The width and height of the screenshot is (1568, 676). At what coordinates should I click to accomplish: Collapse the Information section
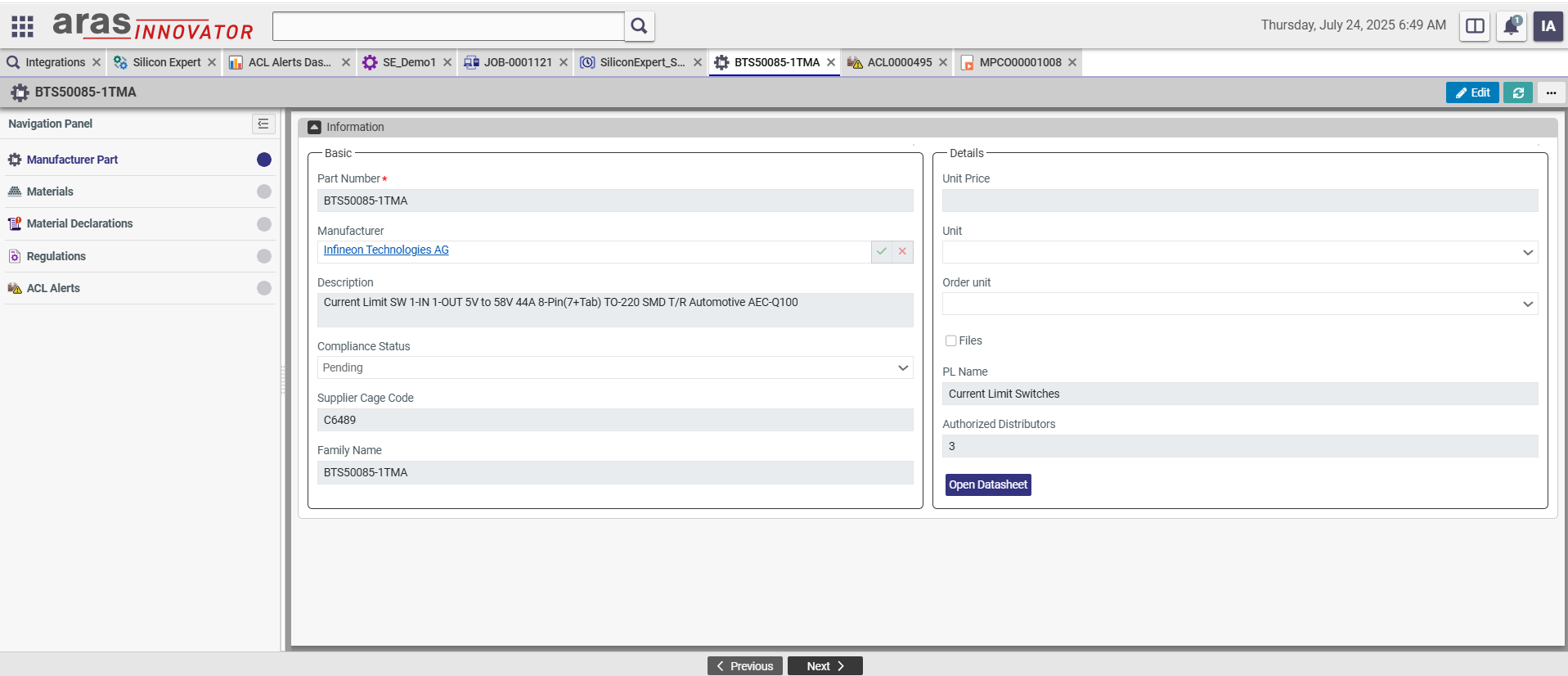click(314, 127)
